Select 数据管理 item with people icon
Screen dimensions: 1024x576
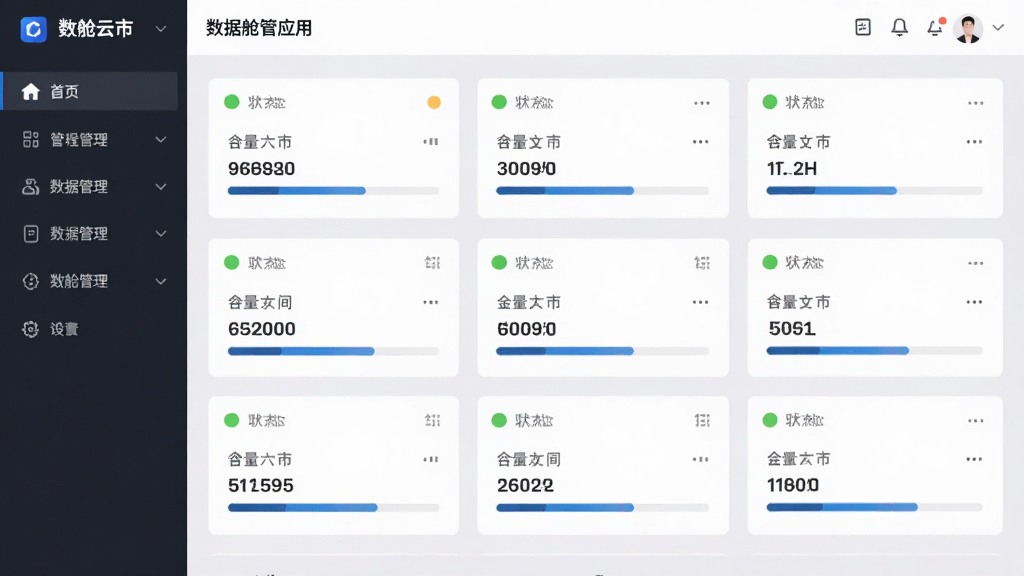(x=90, y=187)
